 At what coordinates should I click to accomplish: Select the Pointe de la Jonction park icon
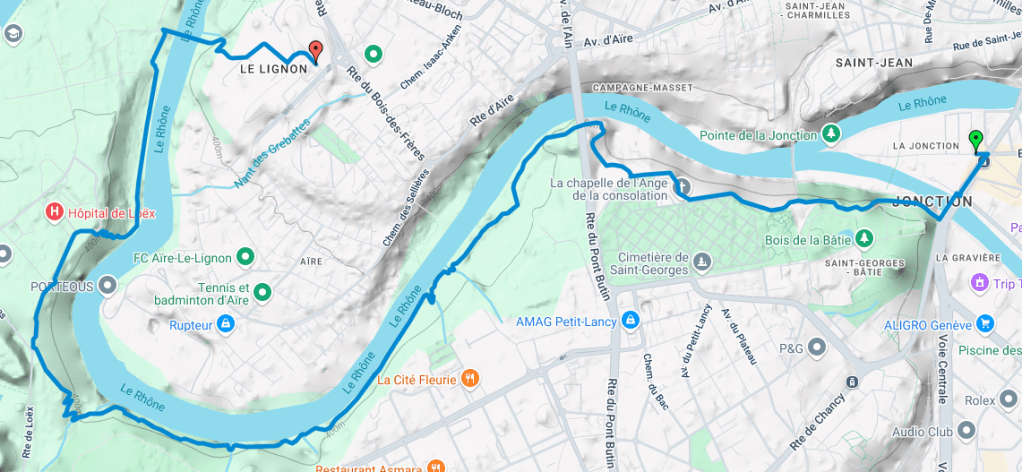pyautogui.click(x=831, y=135)
